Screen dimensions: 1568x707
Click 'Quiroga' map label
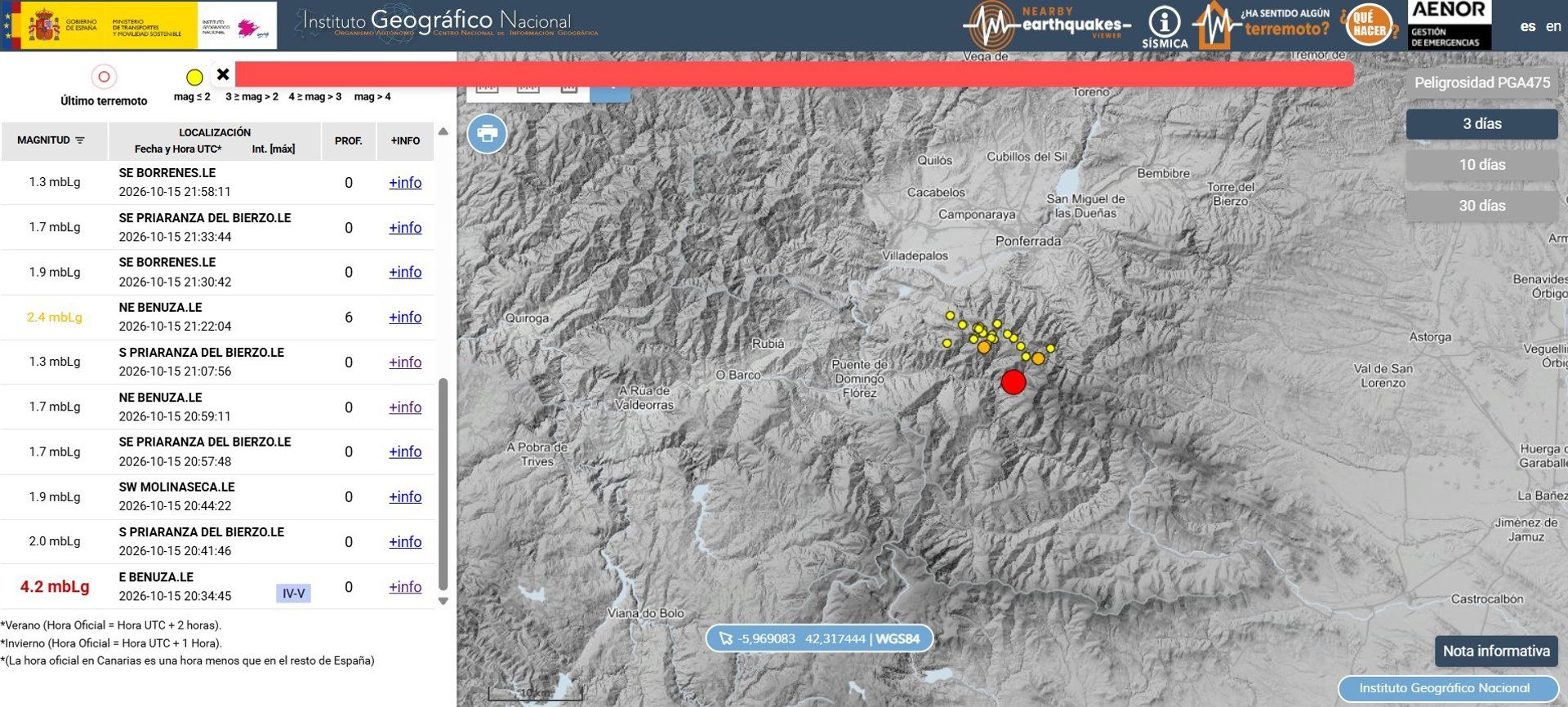coord(527,318)
